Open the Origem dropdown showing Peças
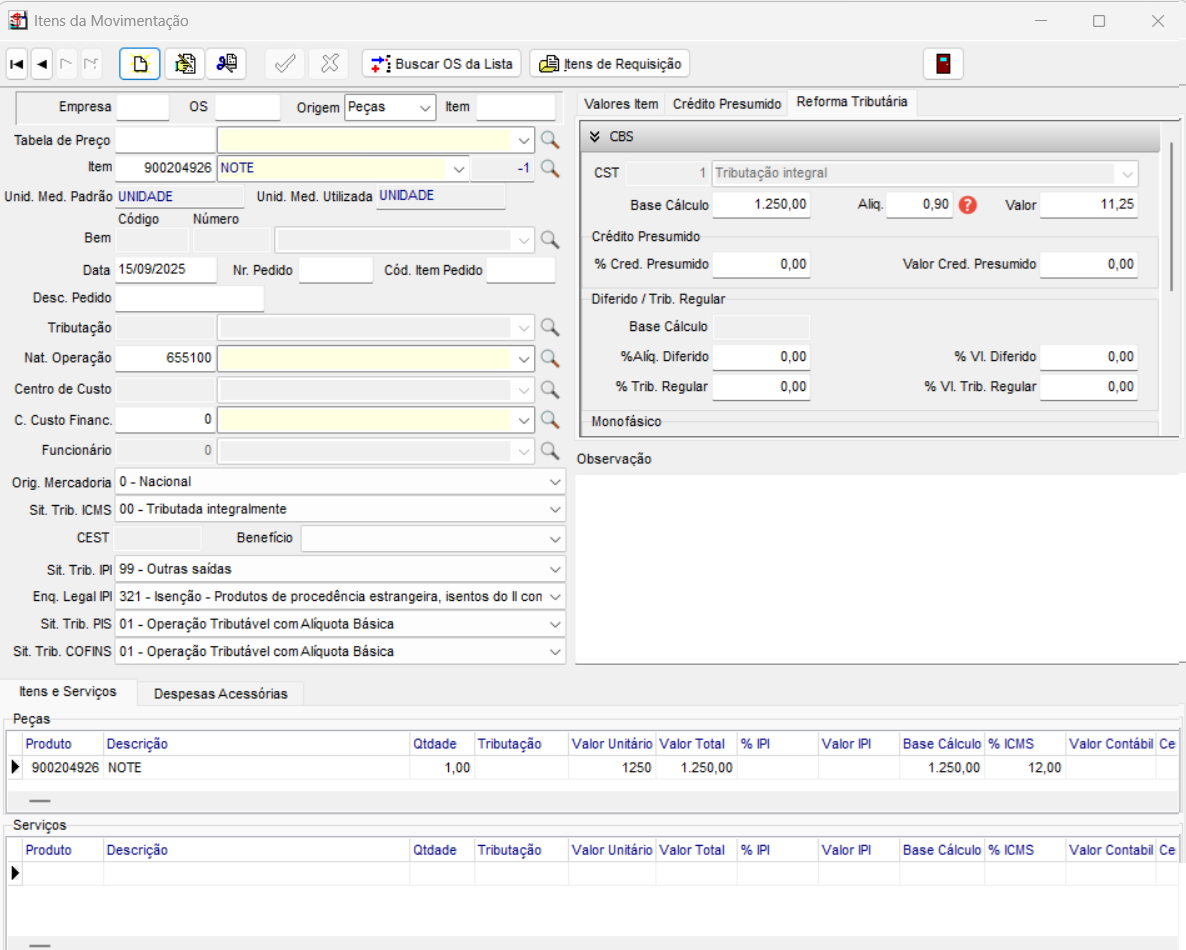 pyautogui.click(x=426, y=107)
